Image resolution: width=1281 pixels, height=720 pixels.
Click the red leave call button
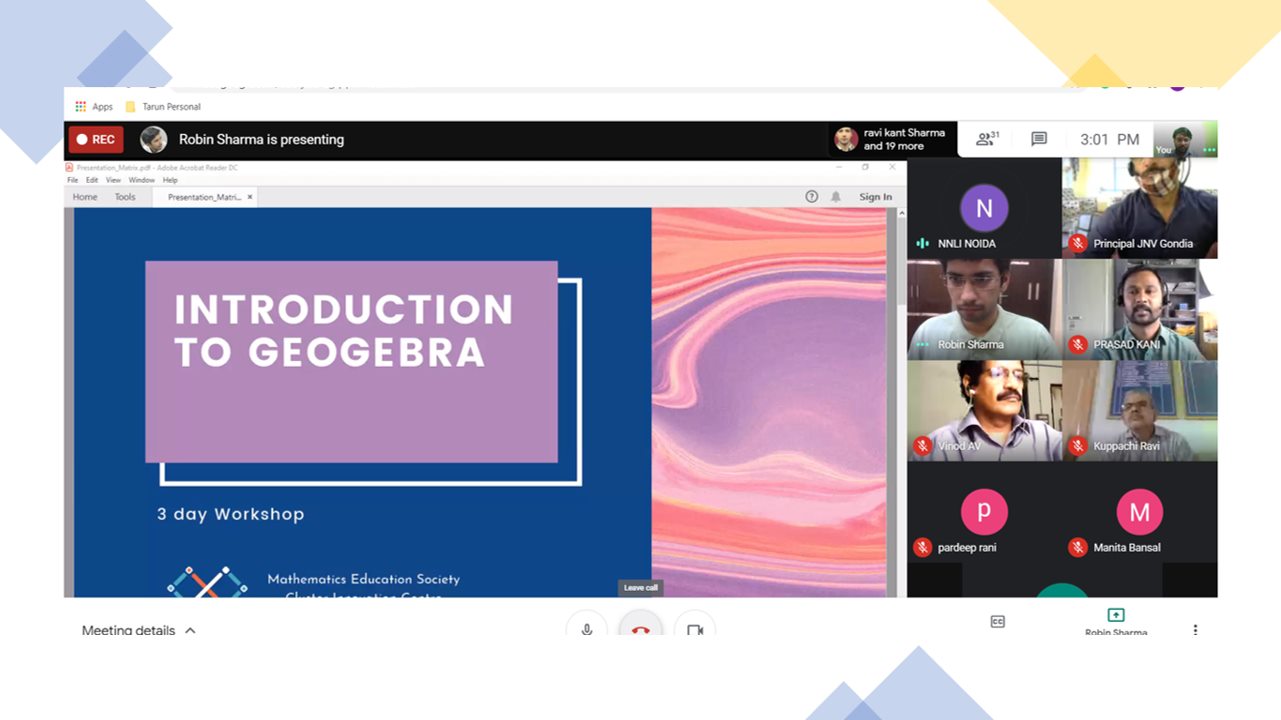pos(641,628)
